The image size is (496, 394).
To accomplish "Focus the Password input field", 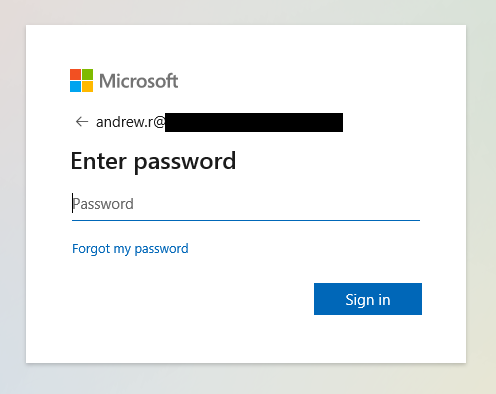I will 246,204.
